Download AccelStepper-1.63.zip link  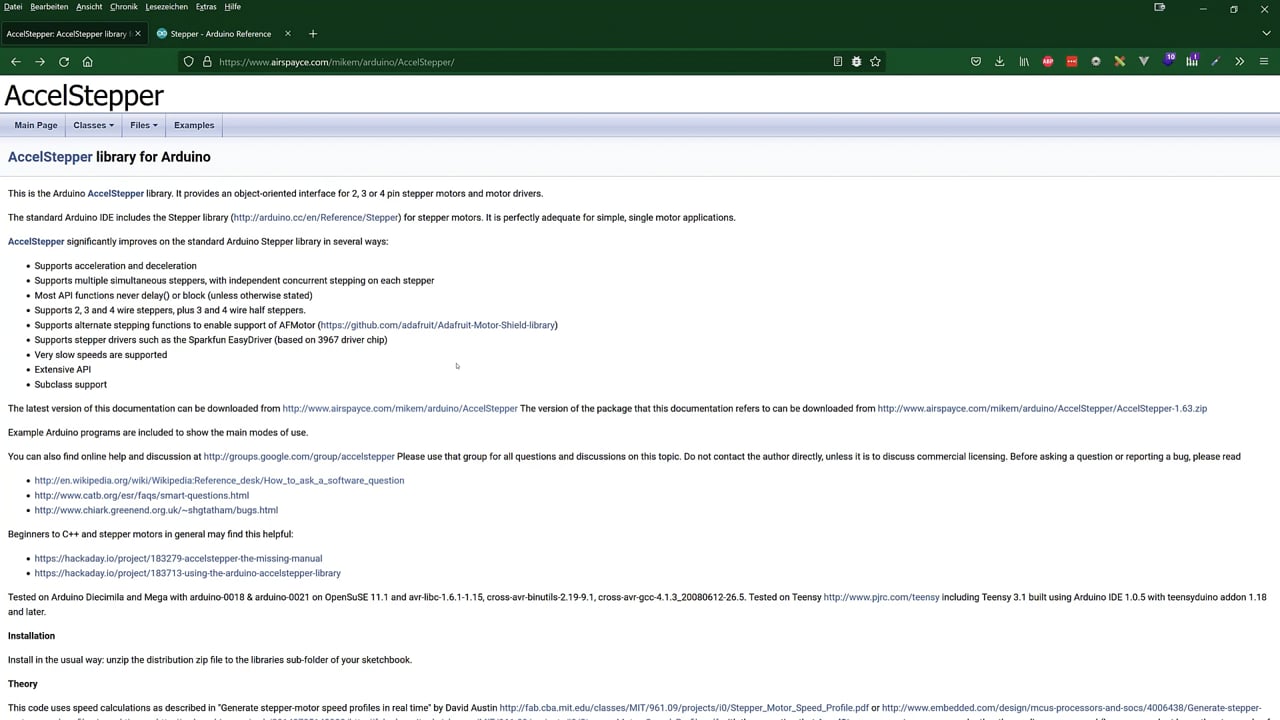click(x=1042, y=409)
